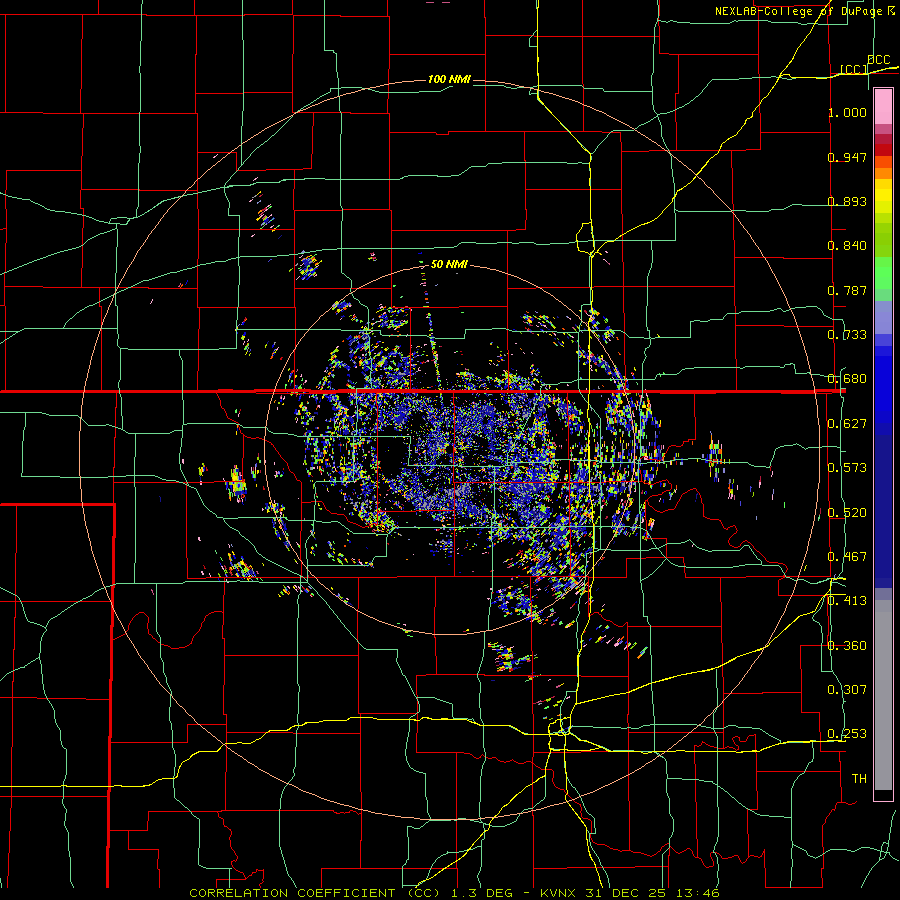
Task: Click the 0.840 scale label
Action: (x=847, y=246)
